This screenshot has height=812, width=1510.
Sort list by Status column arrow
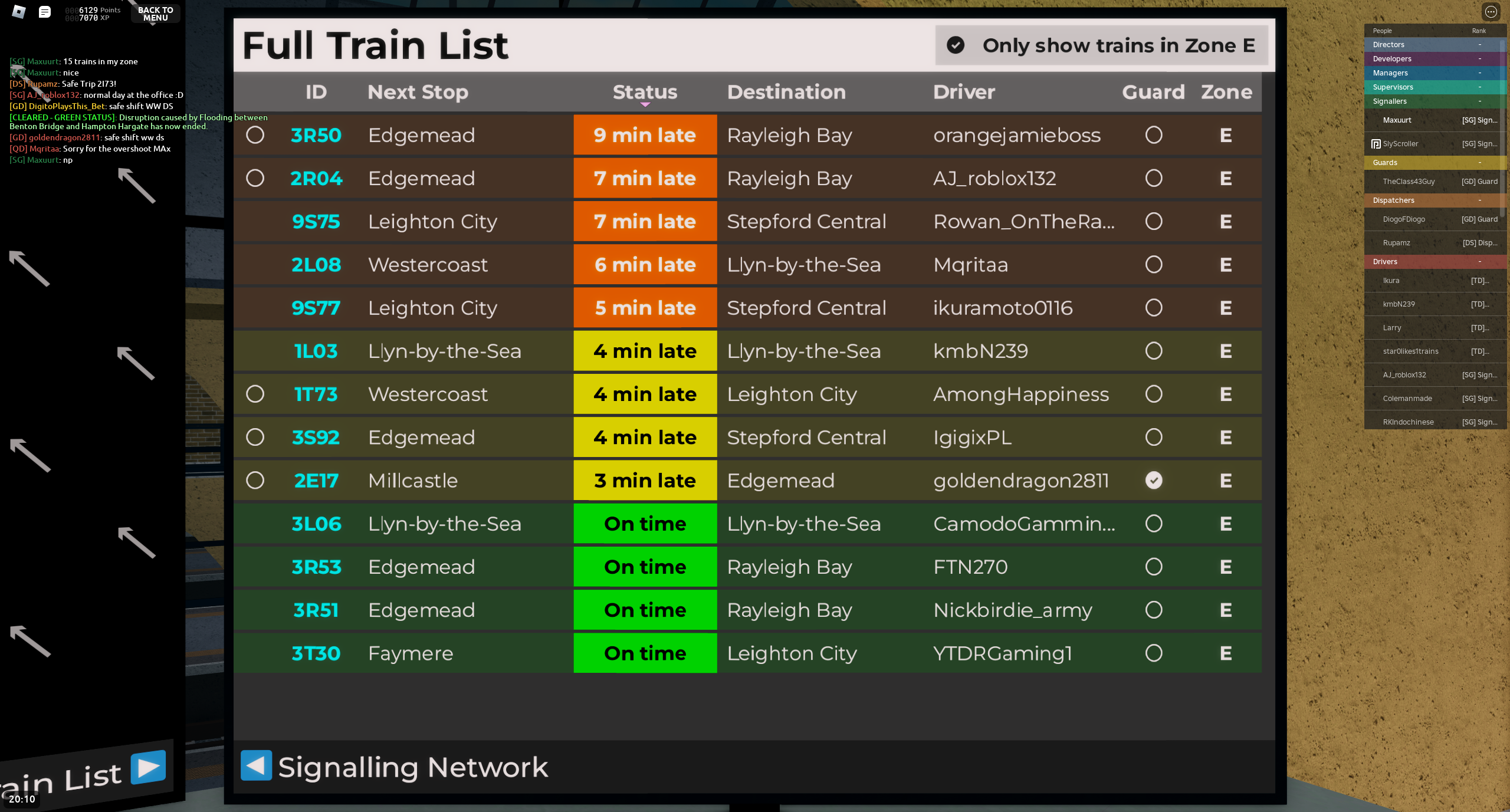tap(645, 104)
